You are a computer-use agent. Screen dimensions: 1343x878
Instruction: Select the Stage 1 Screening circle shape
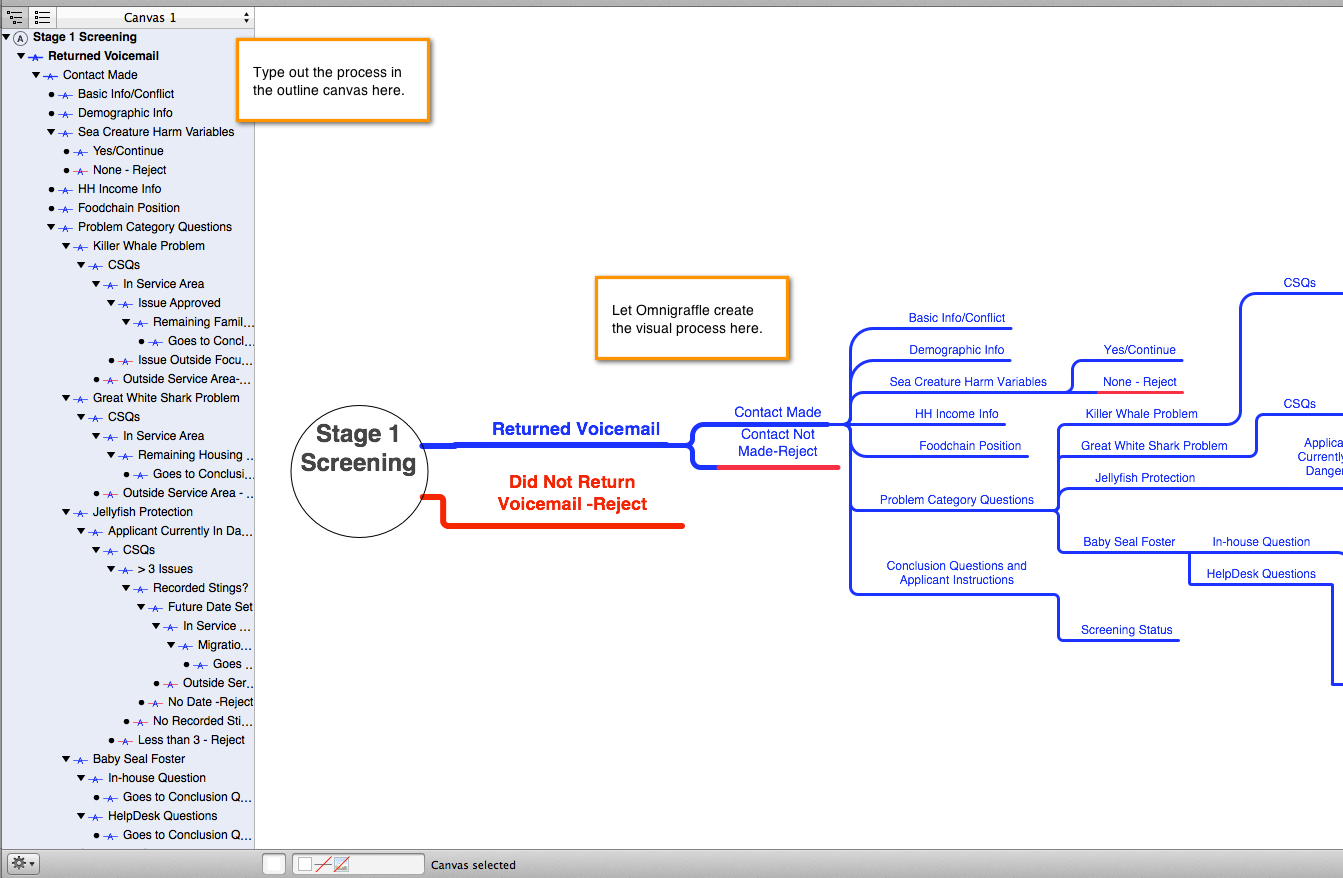358,469
